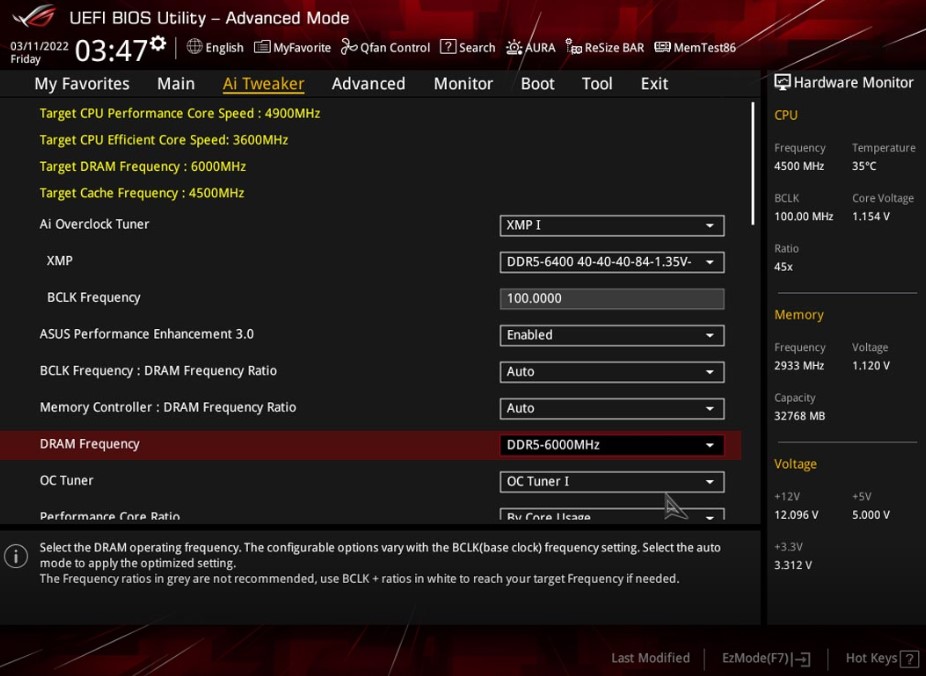Open the Tool tab
Screen dimensions: 926x676
[x=597, y=84]
